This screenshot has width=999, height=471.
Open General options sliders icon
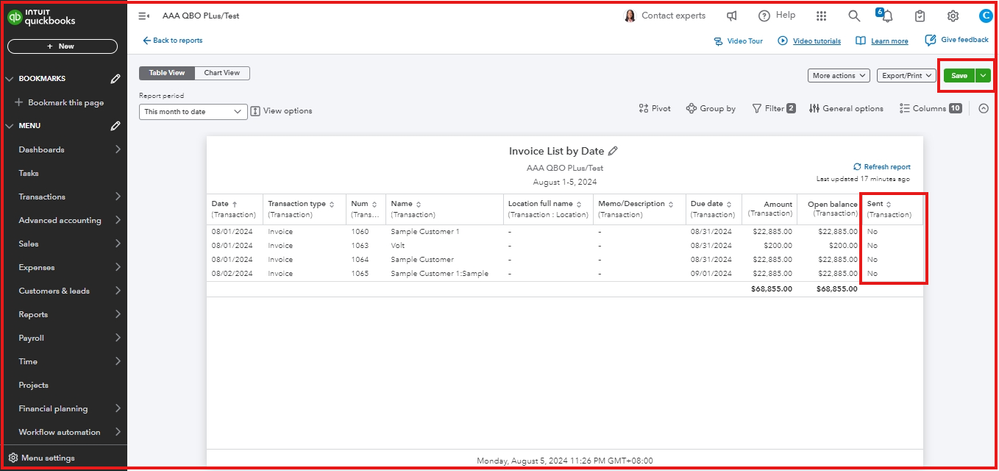point(814,109)
